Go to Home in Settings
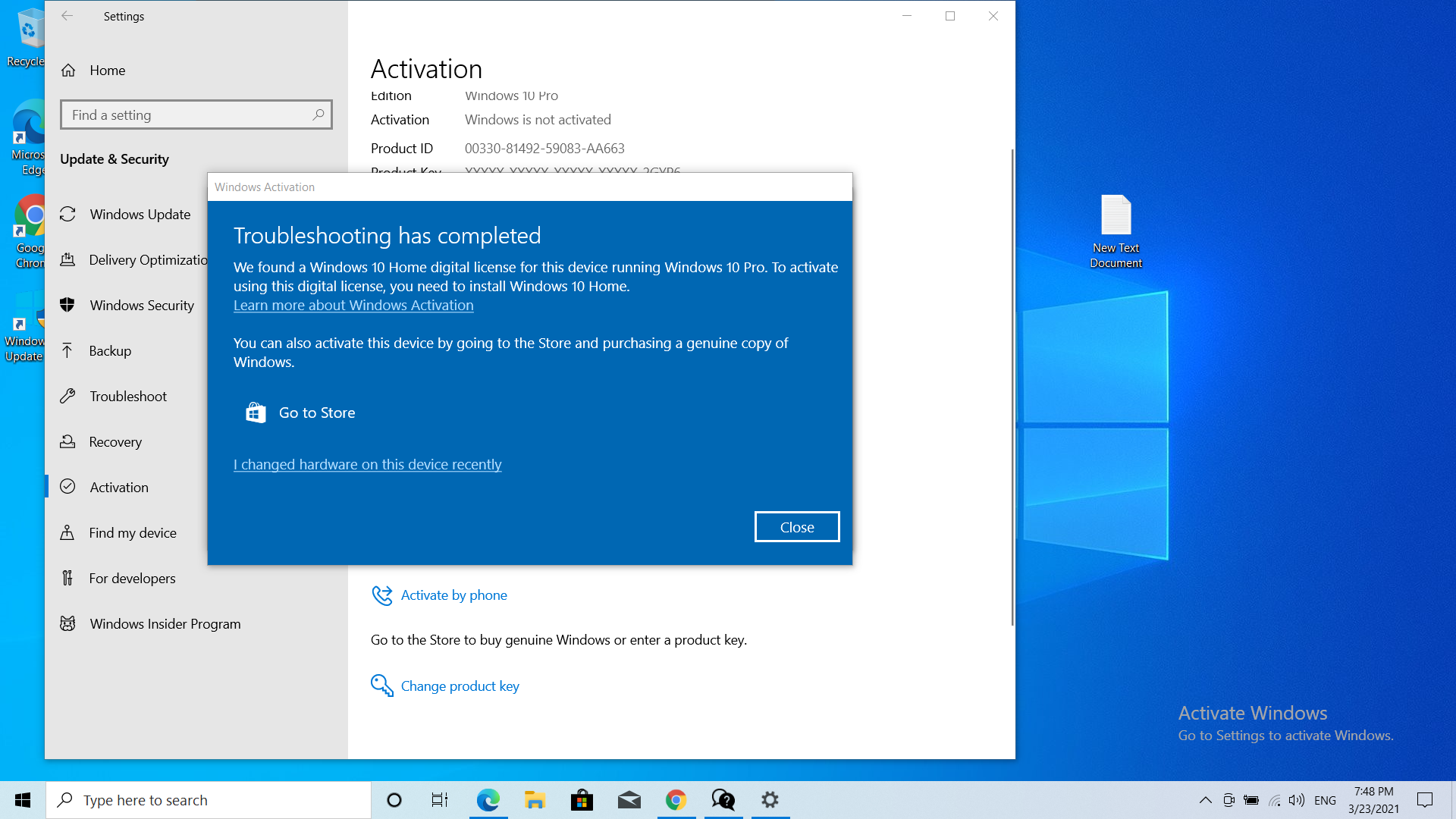Viewport: 1456px width, 819px height. tap(107, 71)
